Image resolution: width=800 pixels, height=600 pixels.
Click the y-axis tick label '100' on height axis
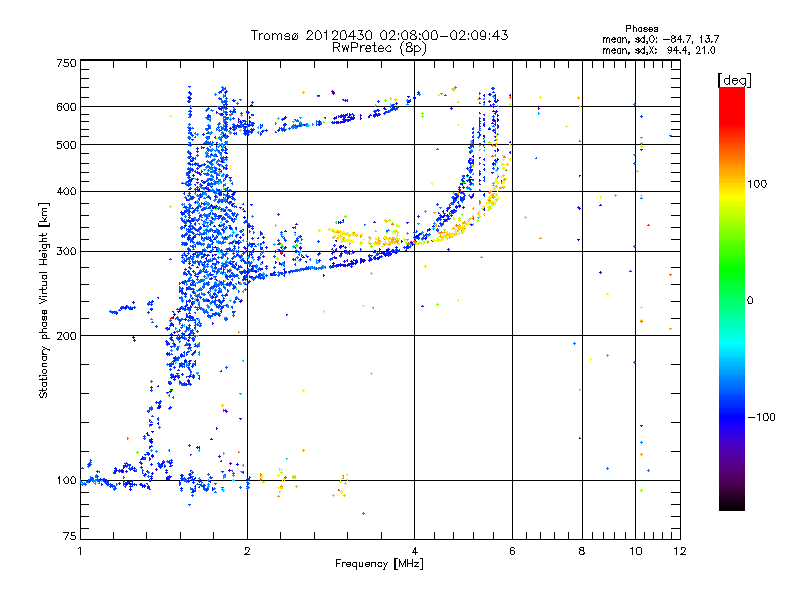pyautogui.click(x=66, y=481)
